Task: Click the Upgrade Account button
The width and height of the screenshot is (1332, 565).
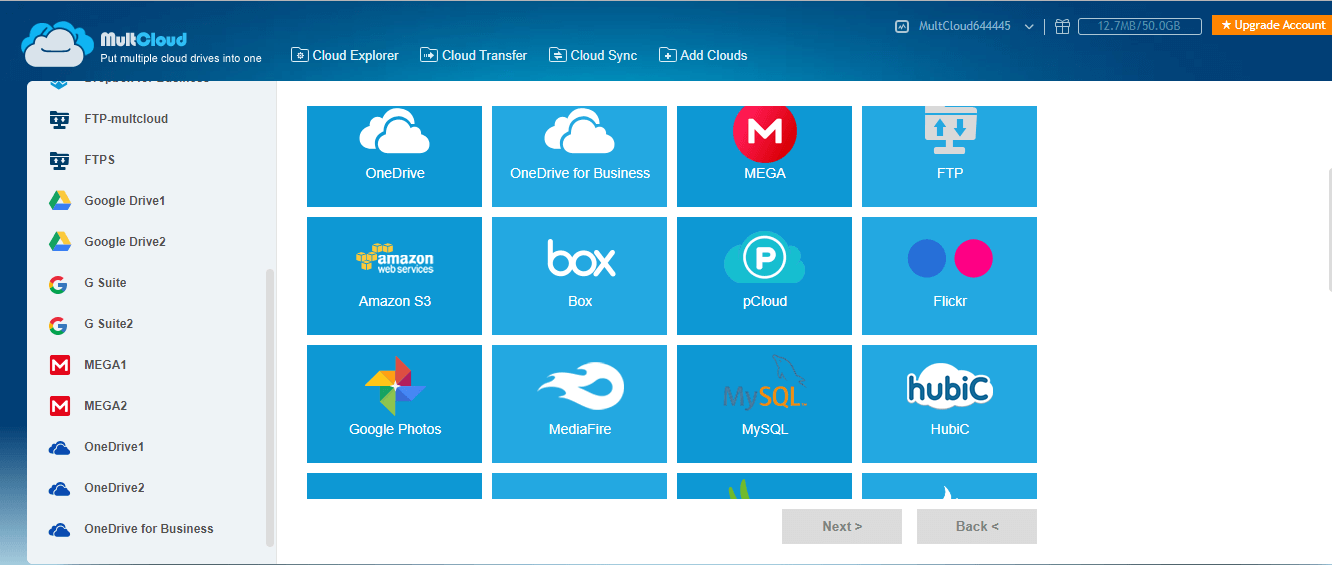Action: 1271,25
